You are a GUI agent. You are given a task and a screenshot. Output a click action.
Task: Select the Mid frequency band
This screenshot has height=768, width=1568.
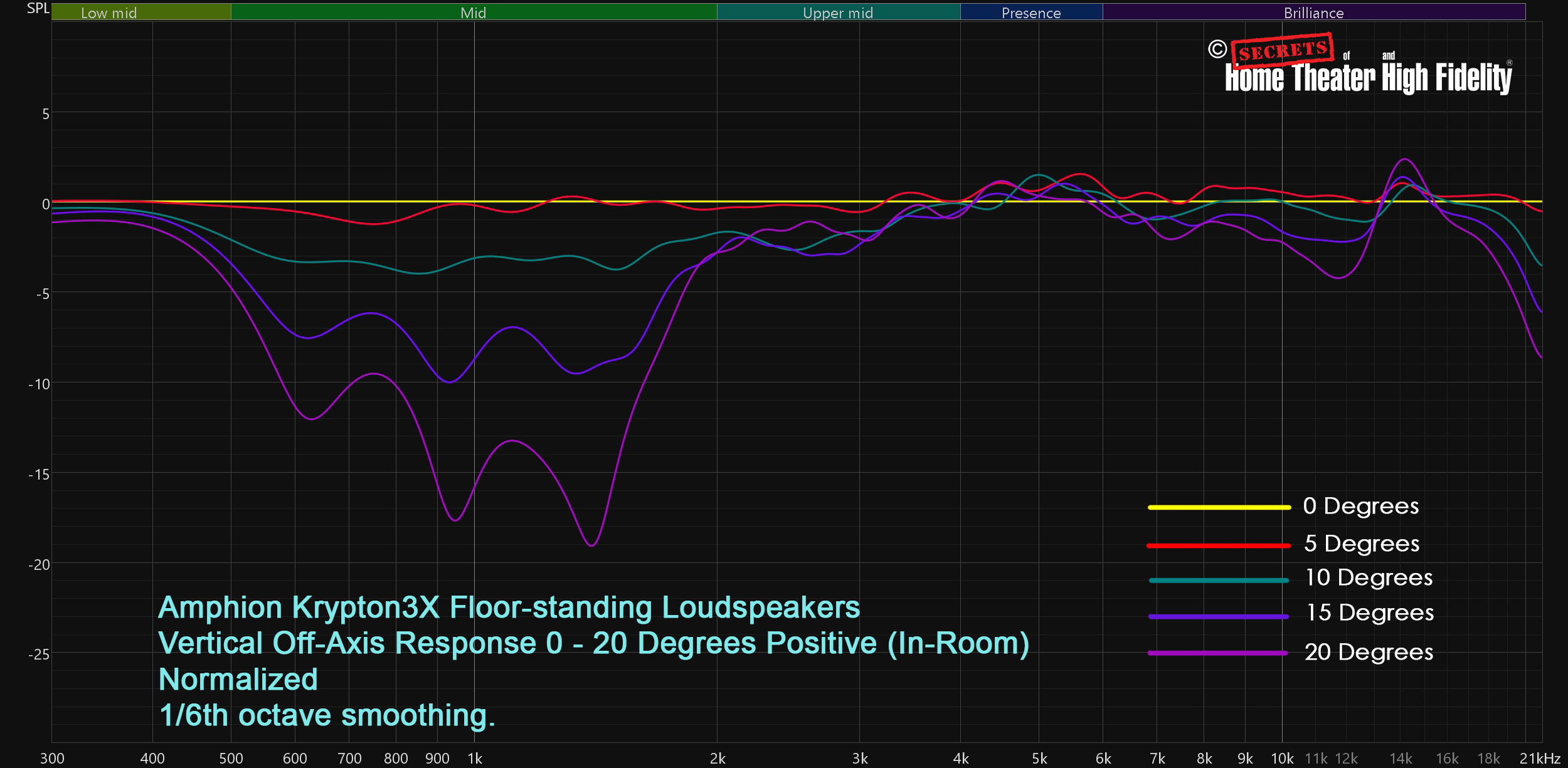[x=474, y=12]
